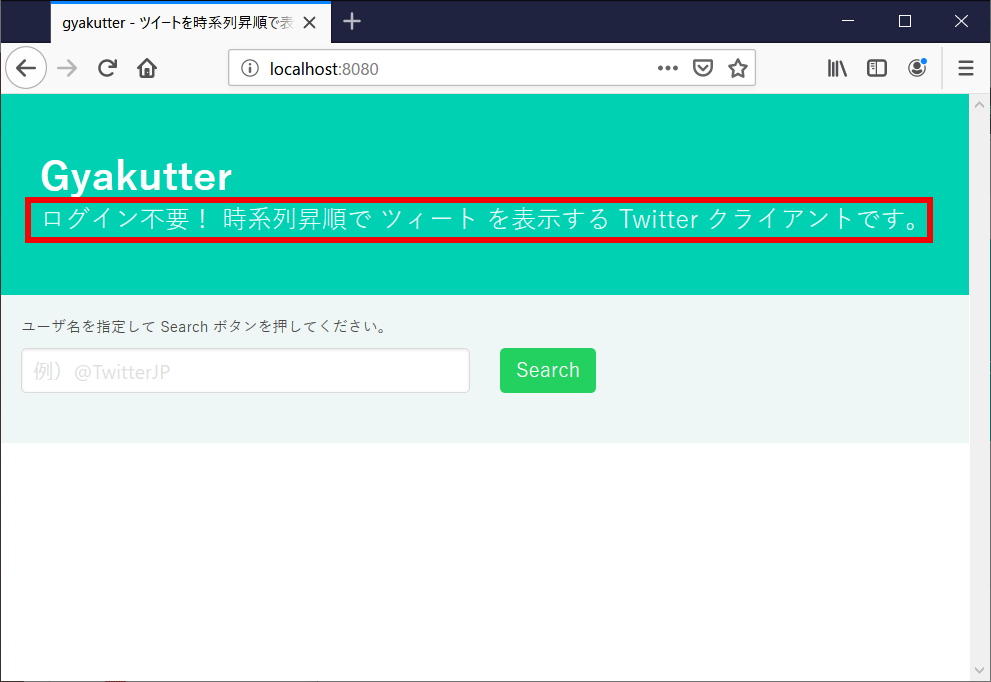Click the profile account icon in the toolbar

(x=917, y=67)
